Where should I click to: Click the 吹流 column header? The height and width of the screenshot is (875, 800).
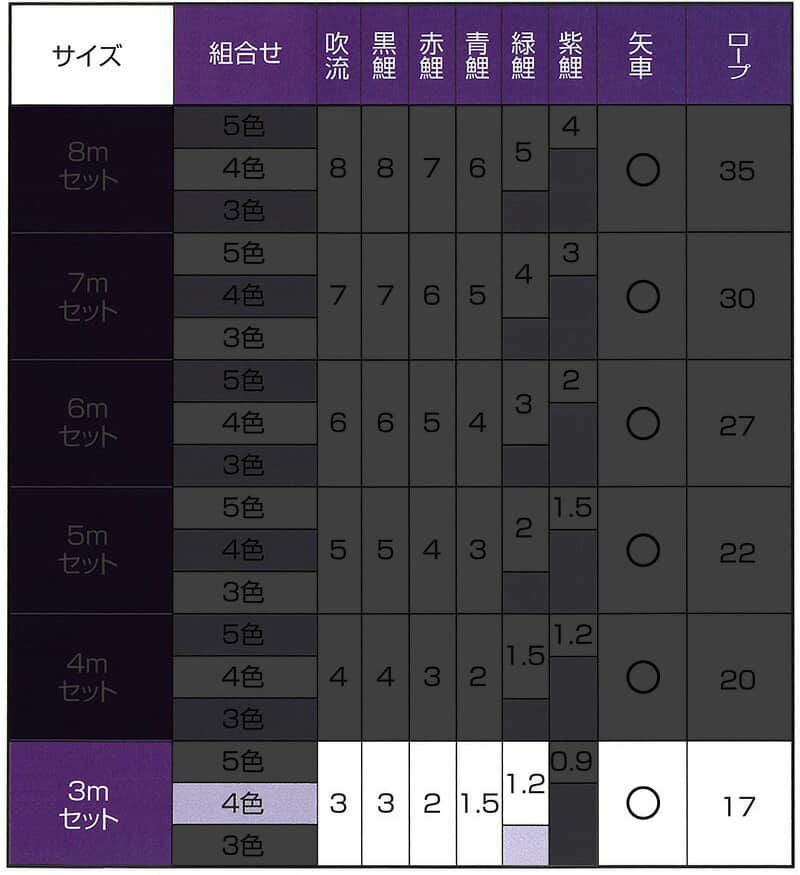click(338, 55)
